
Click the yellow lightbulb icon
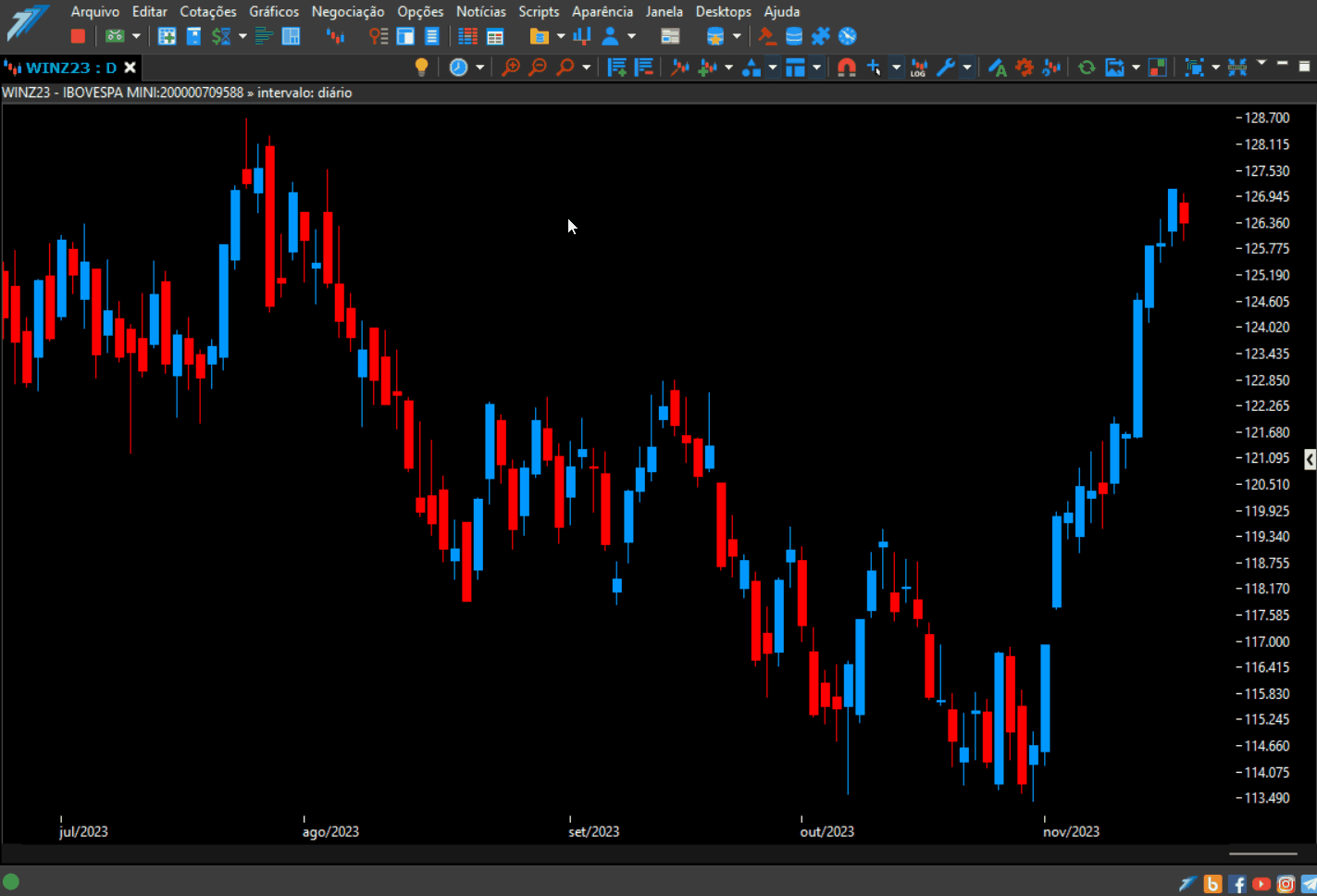click(x=422, y=67)
